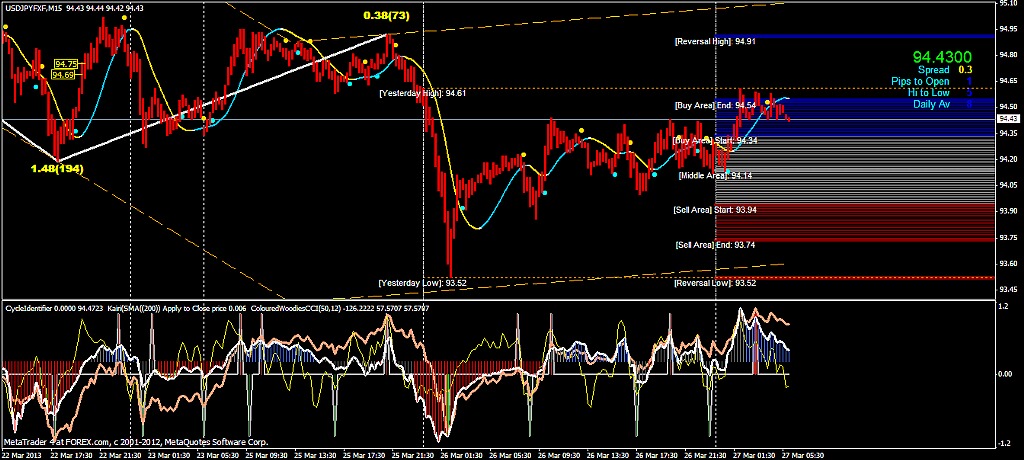The width and height of the screenshot is (1024, 460).
Task: Click the 93.75 price axis value
Action: [x=1007, y=237]
